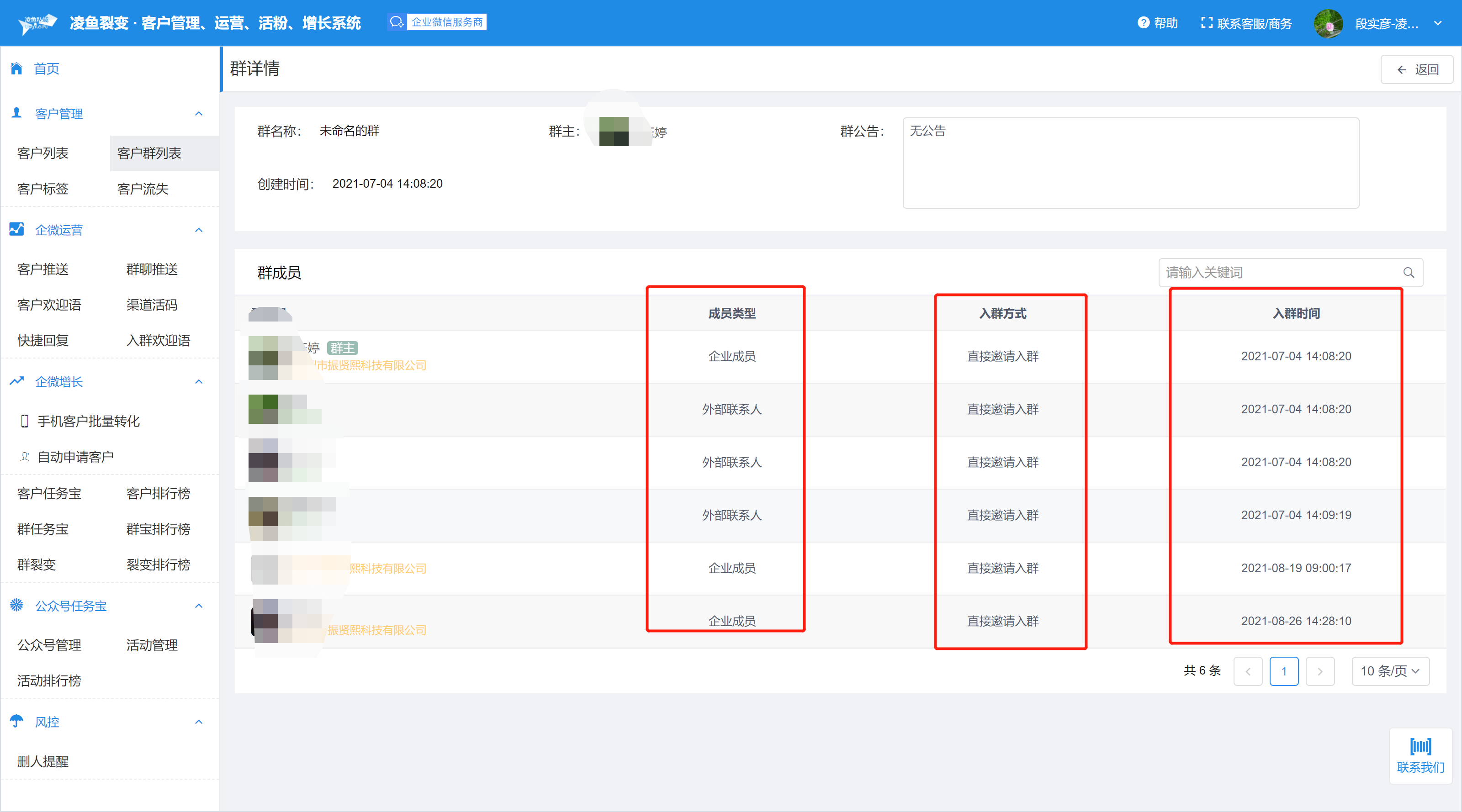1462x812 pixels.
Task: Click the 企业微信服务商 badge icon
Action: pos(396,22)
